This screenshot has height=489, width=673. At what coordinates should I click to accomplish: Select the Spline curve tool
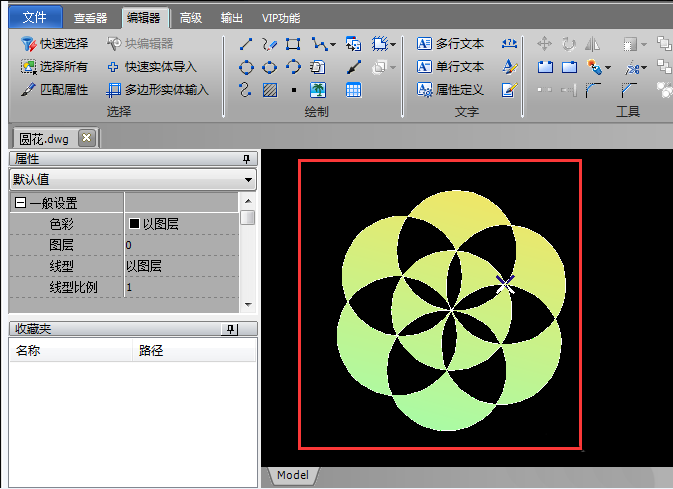245,90
